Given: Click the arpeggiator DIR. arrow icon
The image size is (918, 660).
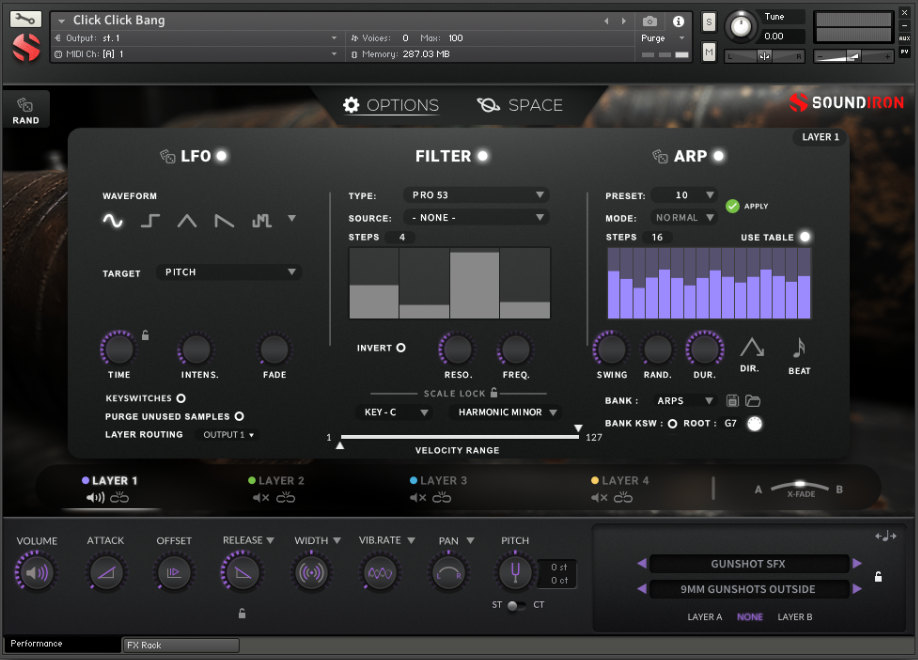Looking at the screenshot, I should (751, 349).
